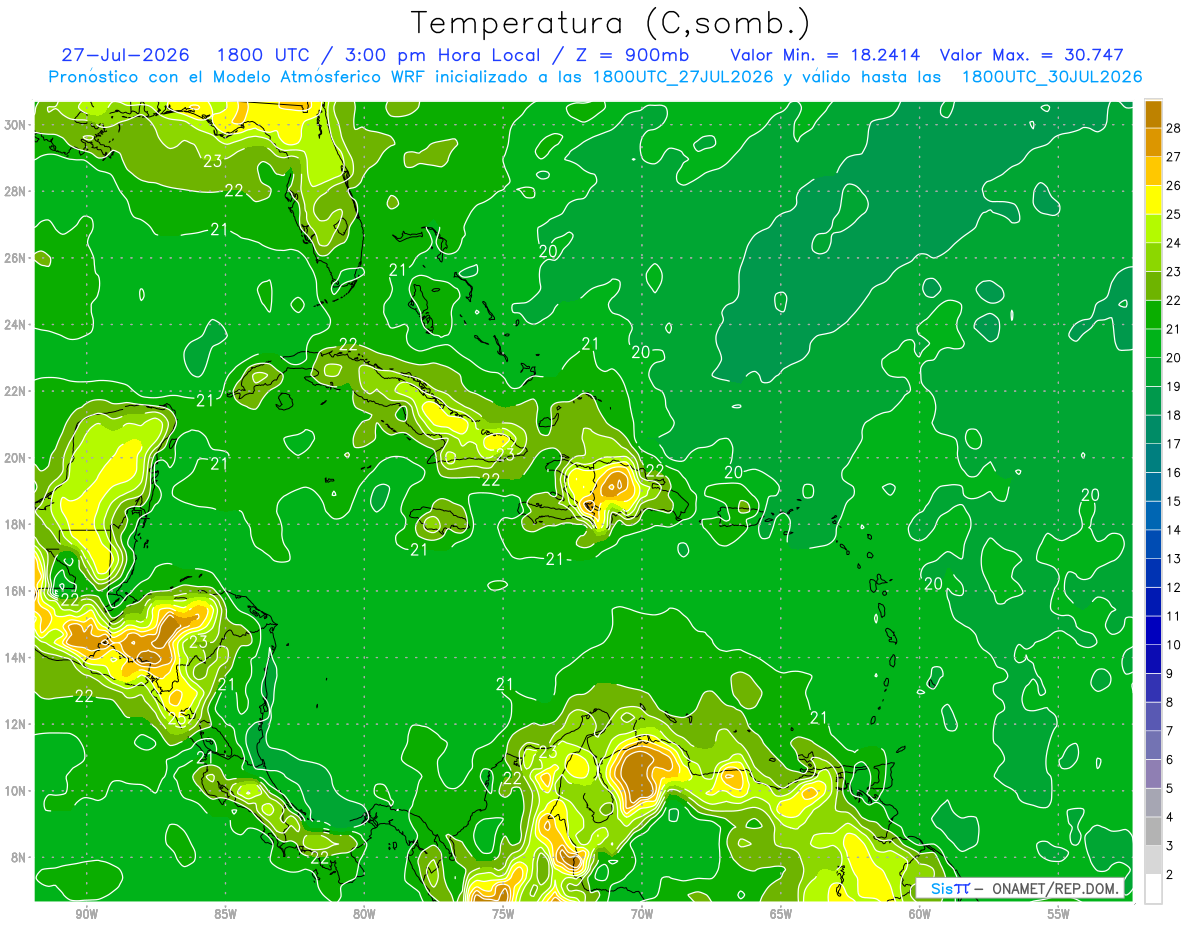This screenshot has width=1200, height=927.
Task: Select the "Valor Min. = 18.2414" value
Action: point(825,55)
